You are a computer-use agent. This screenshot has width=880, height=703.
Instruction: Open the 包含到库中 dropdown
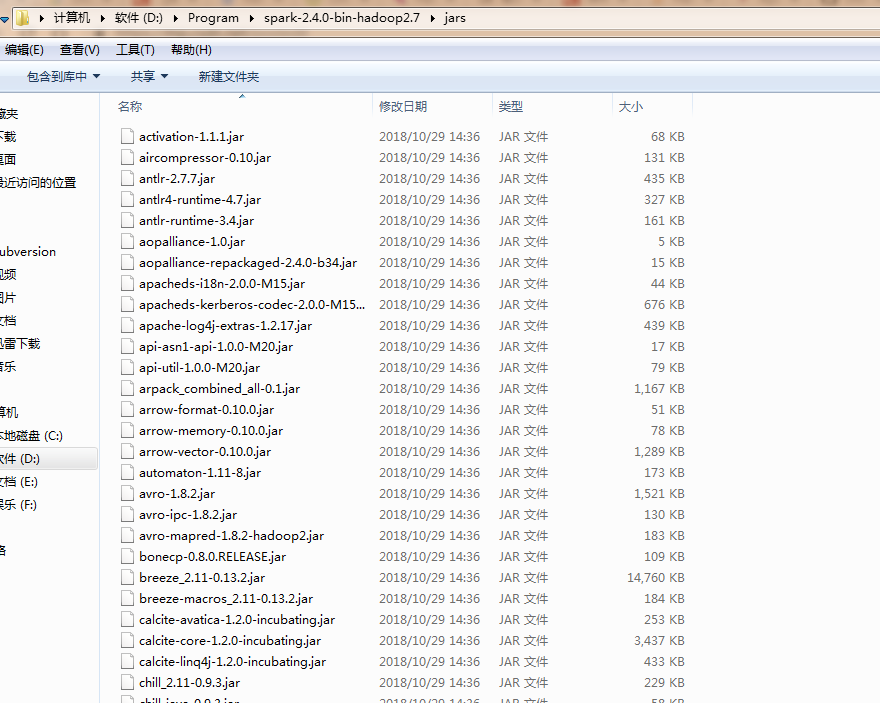63,76
